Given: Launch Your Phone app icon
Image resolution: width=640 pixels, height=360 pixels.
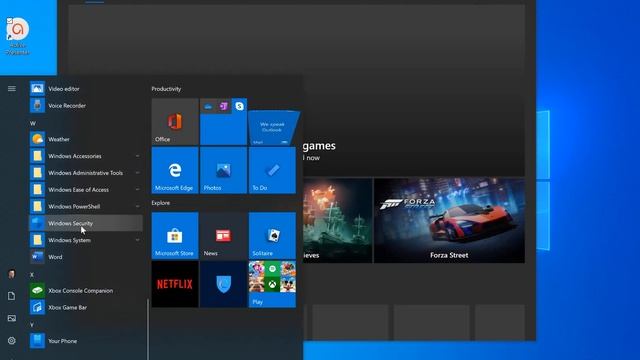Looking at the screenshot, I should click(x=37, y=341).
